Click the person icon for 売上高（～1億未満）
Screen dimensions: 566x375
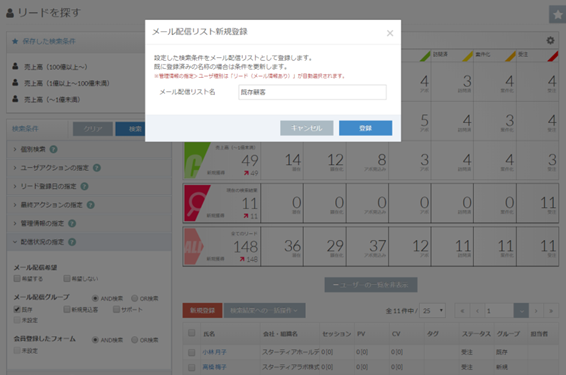[15, 99]
